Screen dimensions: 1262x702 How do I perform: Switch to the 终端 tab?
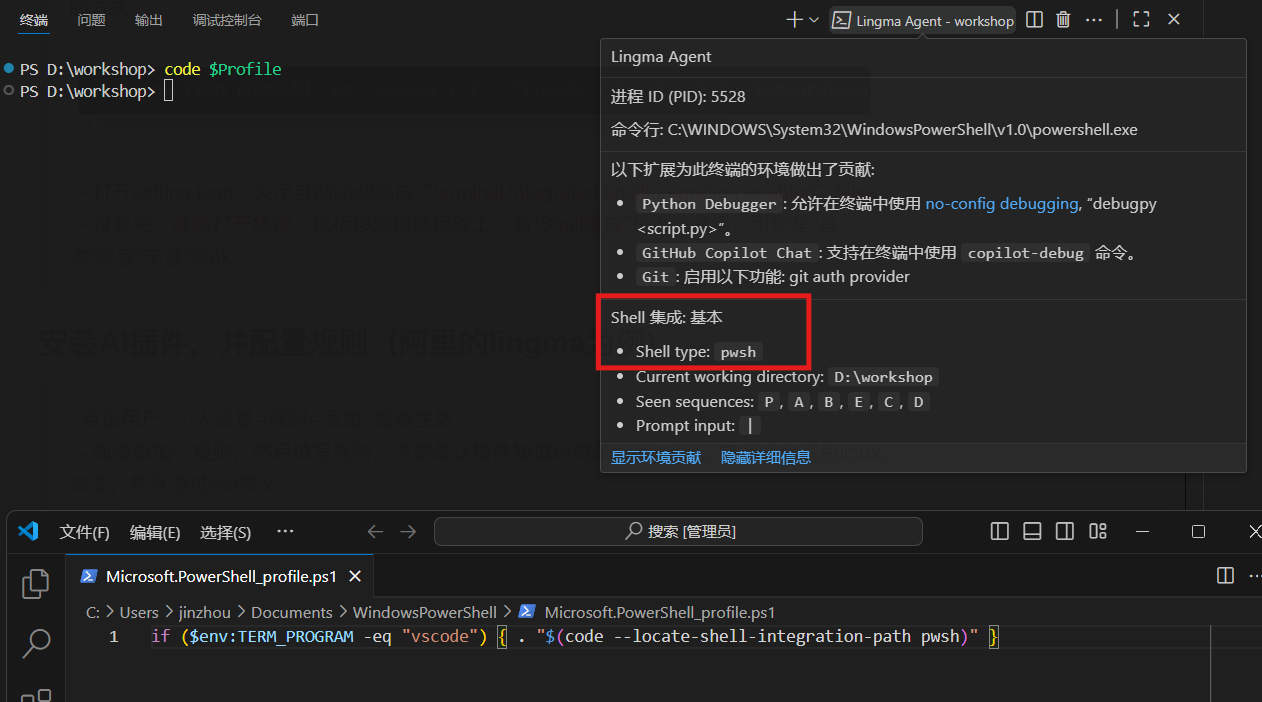(34, 19)
